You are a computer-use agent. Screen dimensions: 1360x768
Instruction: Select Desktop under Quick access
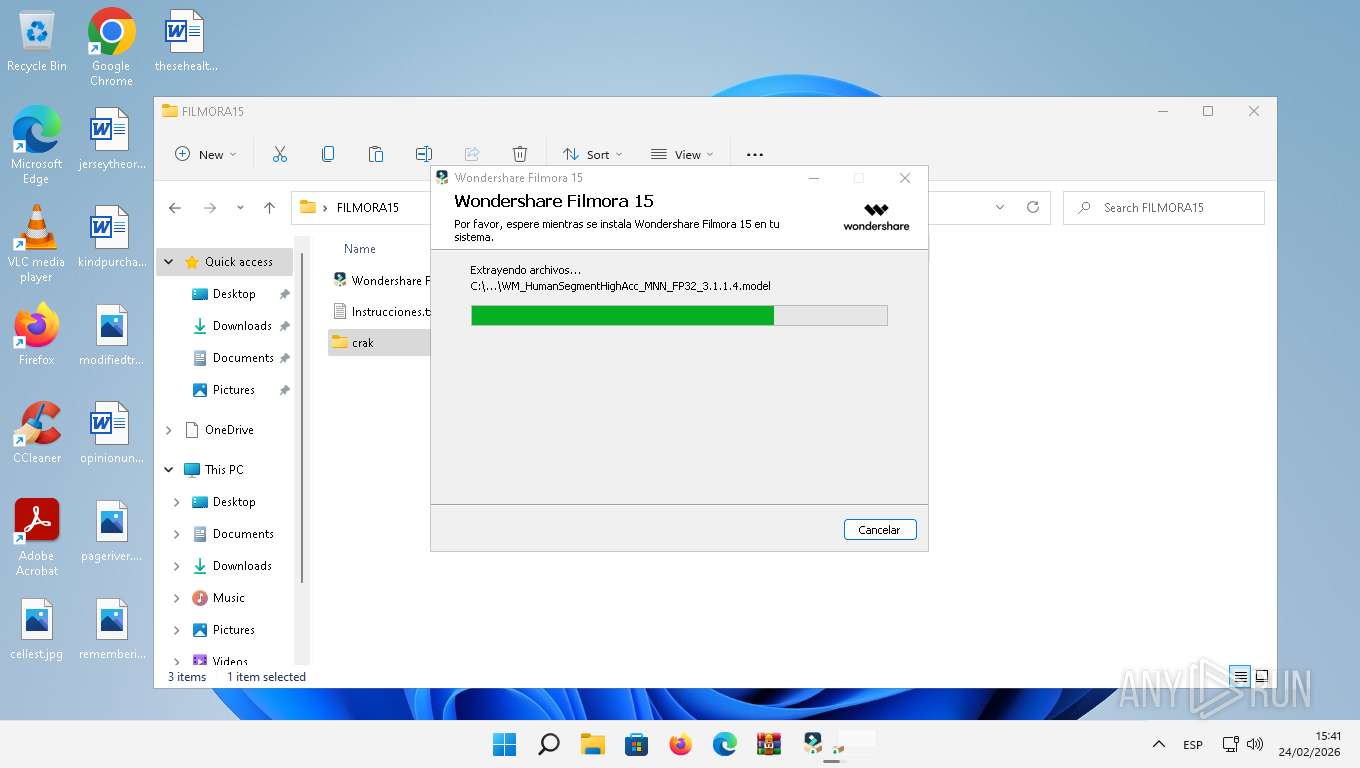233,294
